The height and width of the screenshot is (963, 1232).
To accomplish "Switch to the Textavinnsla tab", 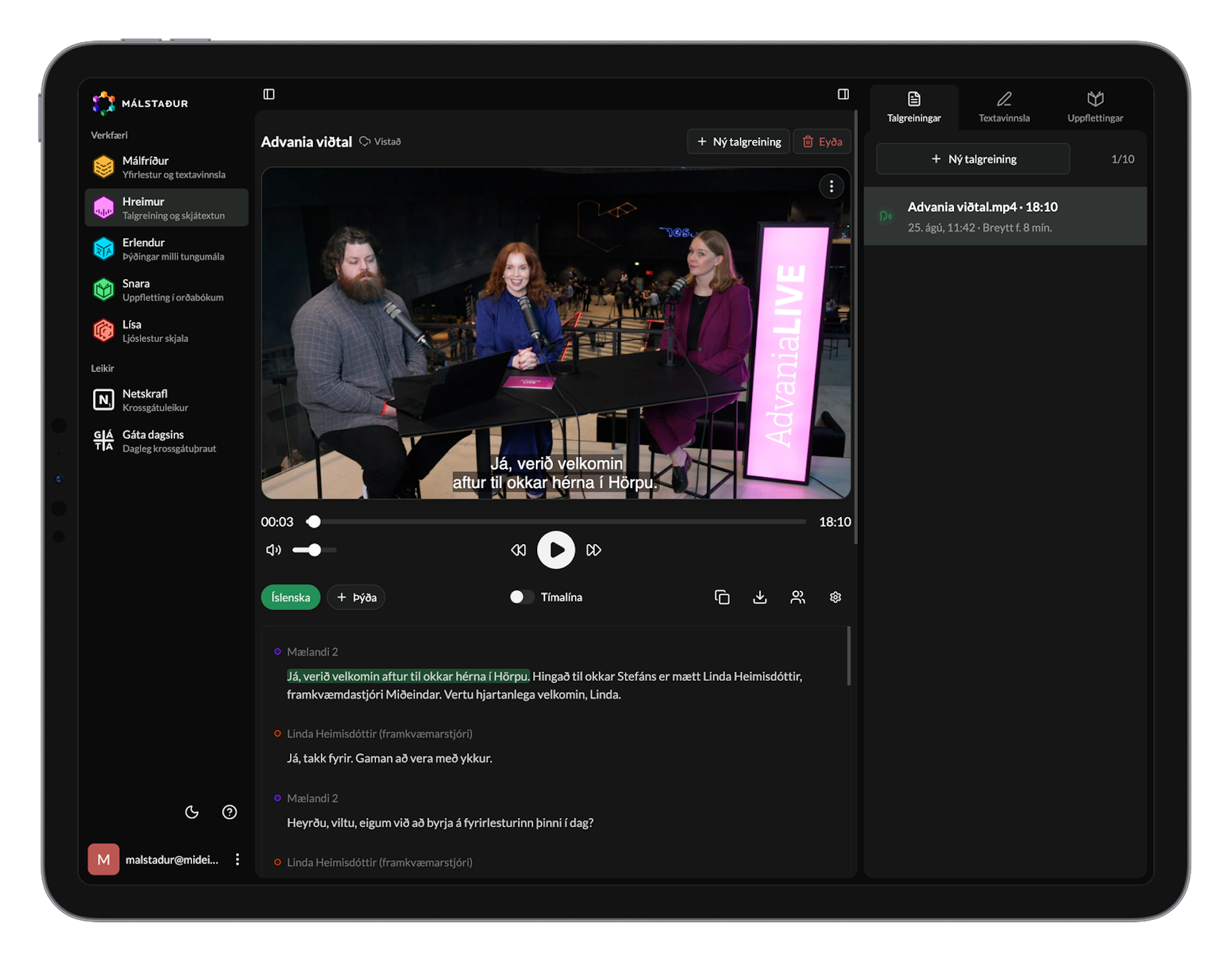I will point(1004,107).
